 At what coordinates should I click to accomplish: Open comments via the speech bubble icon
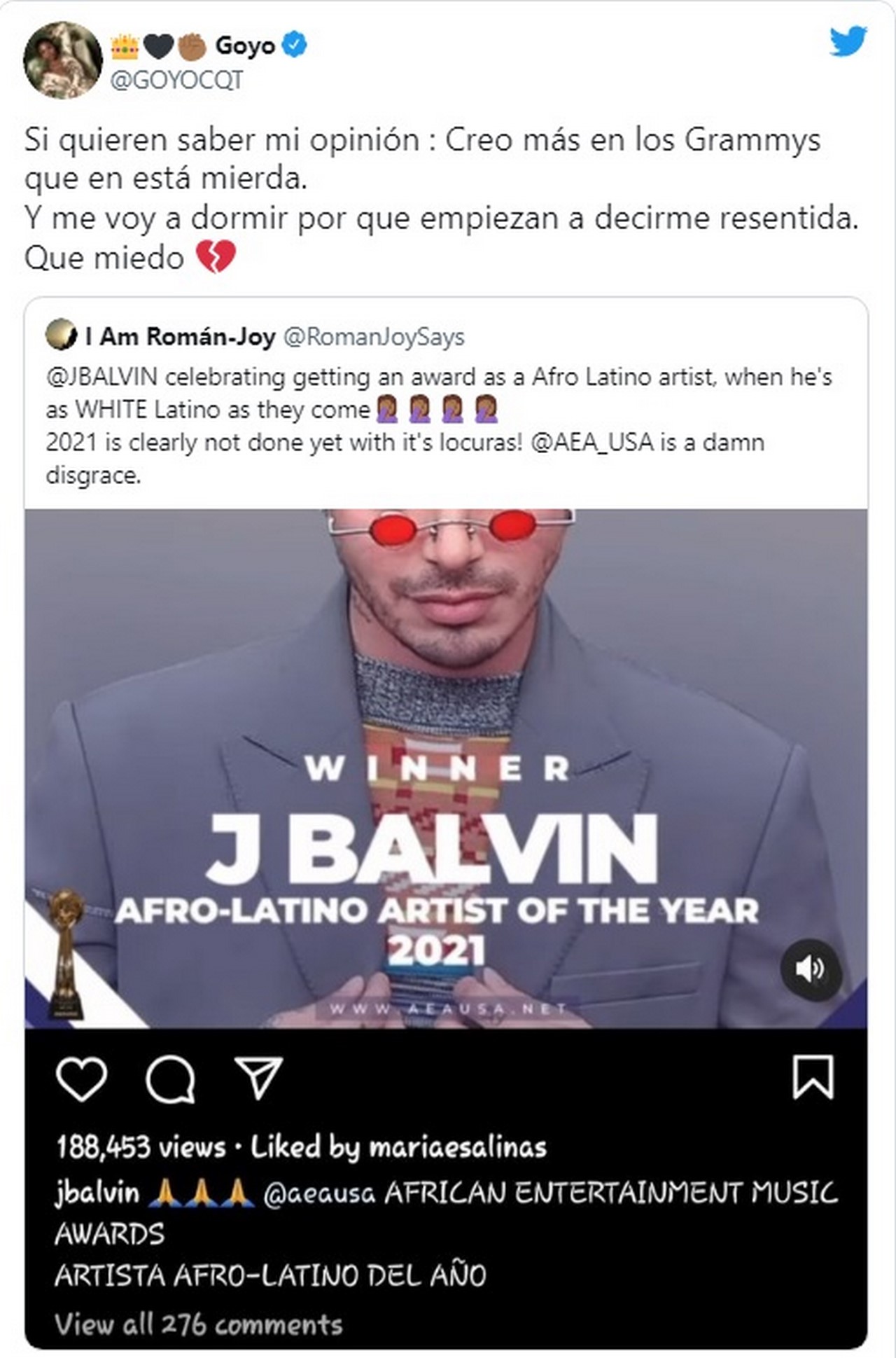tap(170, 1079)
